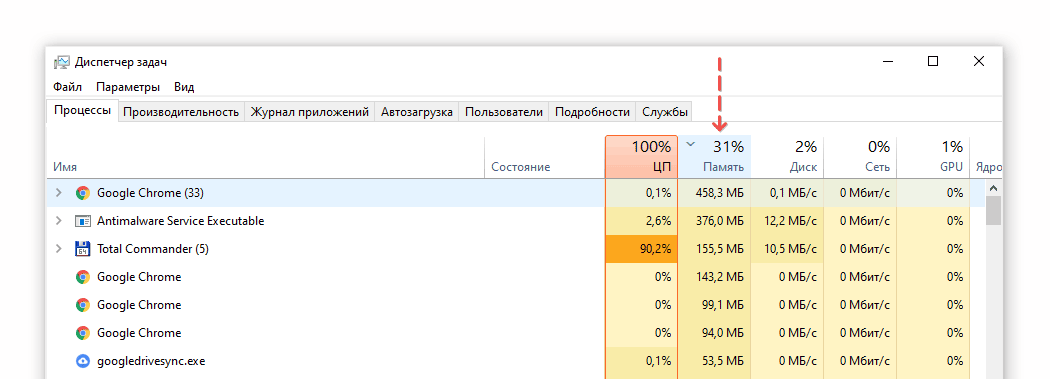Sort by the Диск 2% column header

tap(788, 157)
